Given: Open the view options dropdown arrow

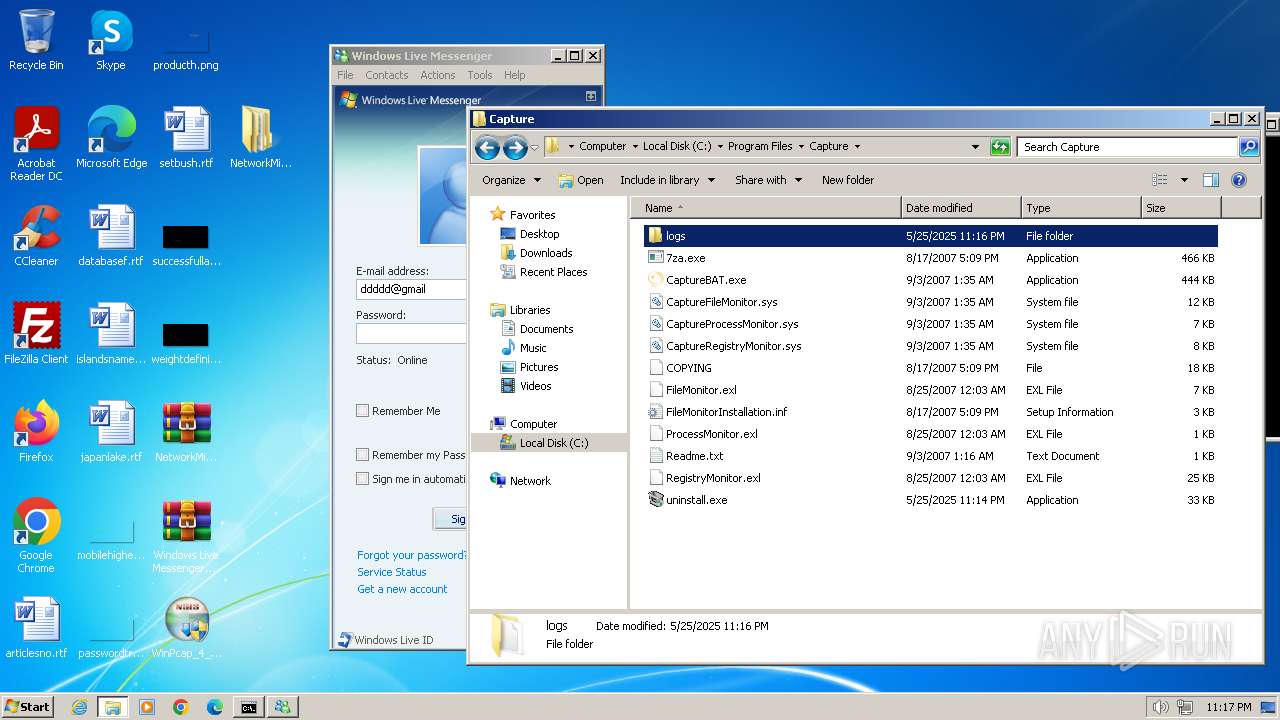Looking at the screenshot, I should point(1184,180).
